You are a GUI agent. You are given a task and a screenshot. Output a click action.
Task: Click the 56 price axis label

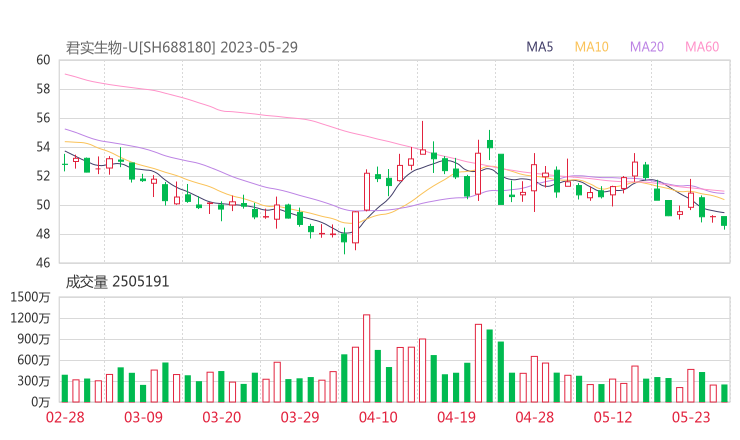point(43,118)
